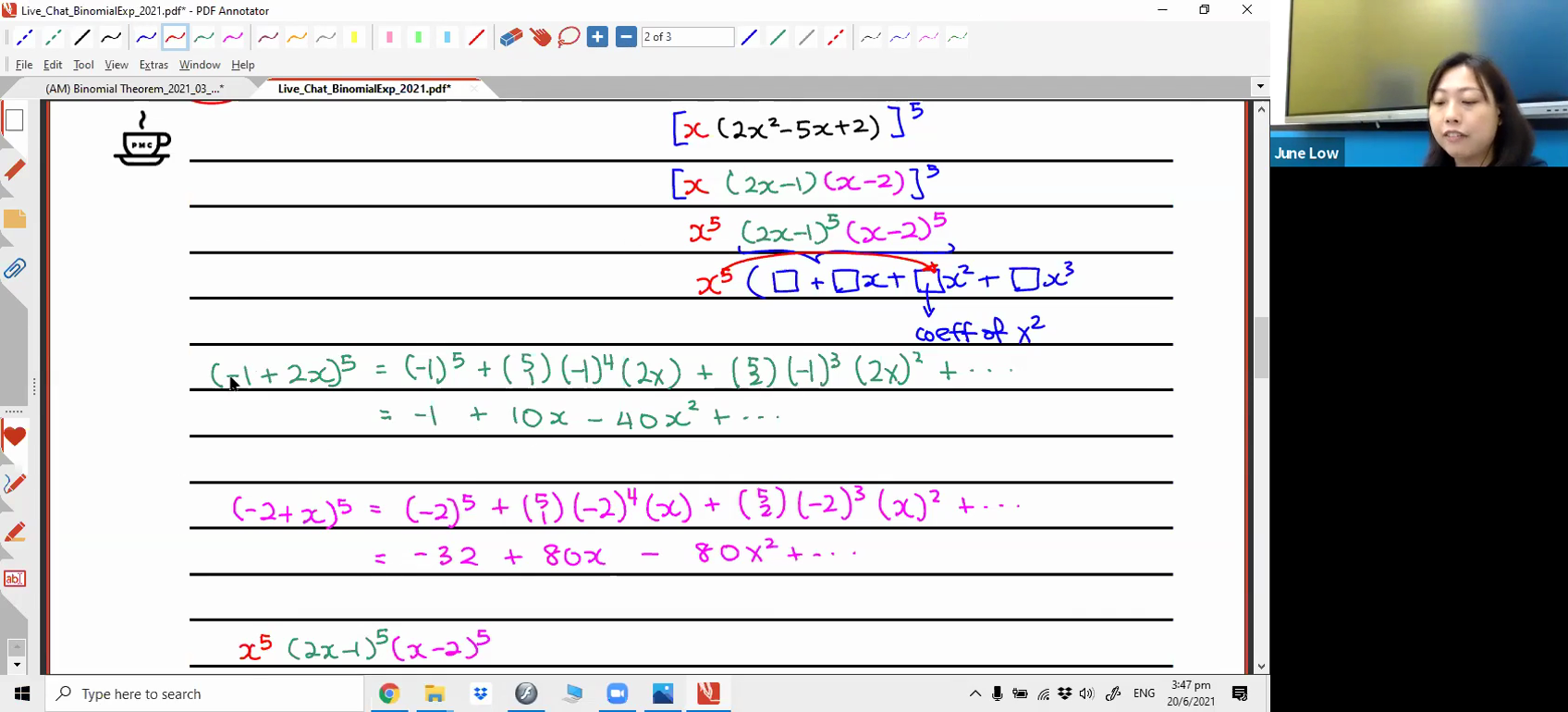Image resolution: width=1568 pixels, height=712 pixels.
Task: Select the blue straight line after page field
Action: [749, 38]
